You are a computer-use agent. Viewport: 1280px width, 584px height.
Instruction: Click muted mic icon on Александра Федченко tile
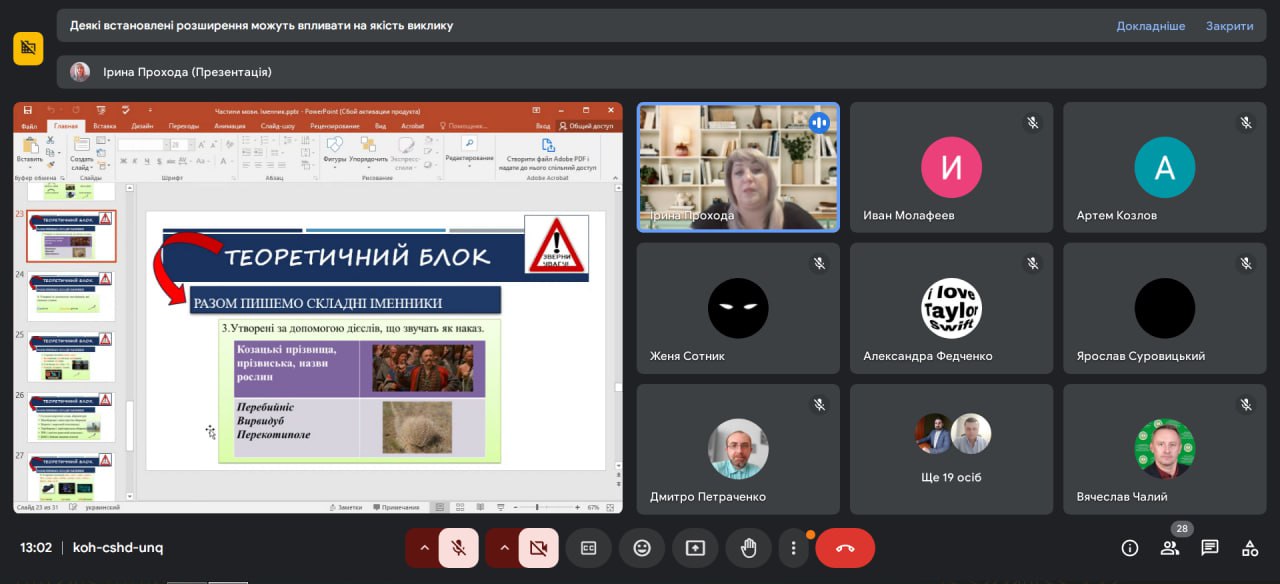[1033, 264]
